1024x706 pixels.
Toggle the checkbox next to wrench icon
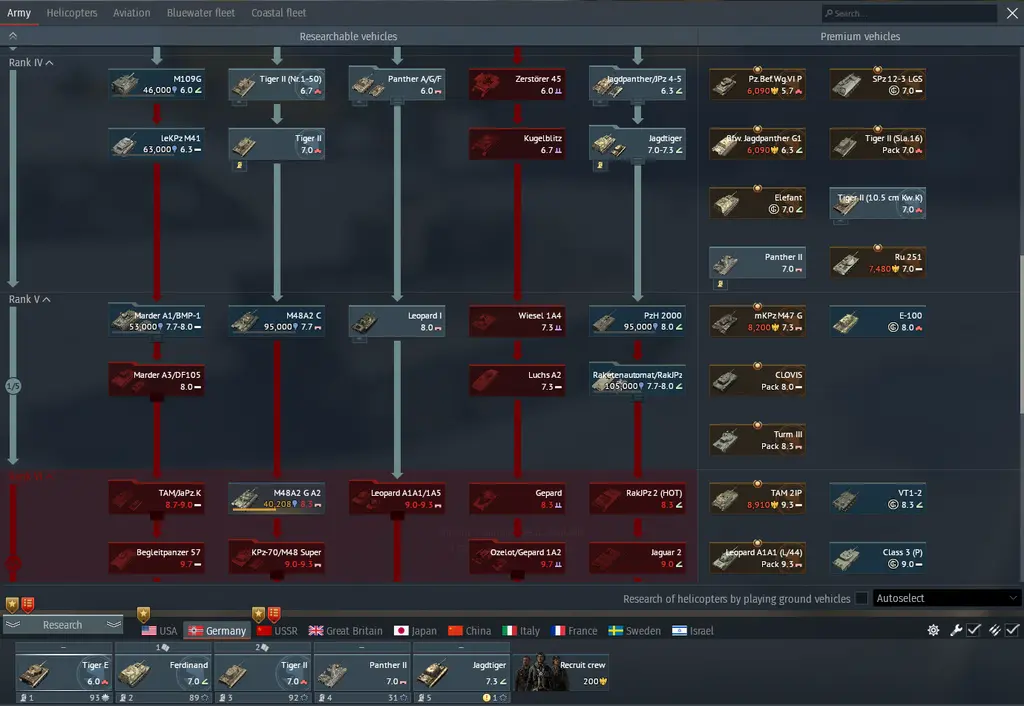tap(974, 630)
